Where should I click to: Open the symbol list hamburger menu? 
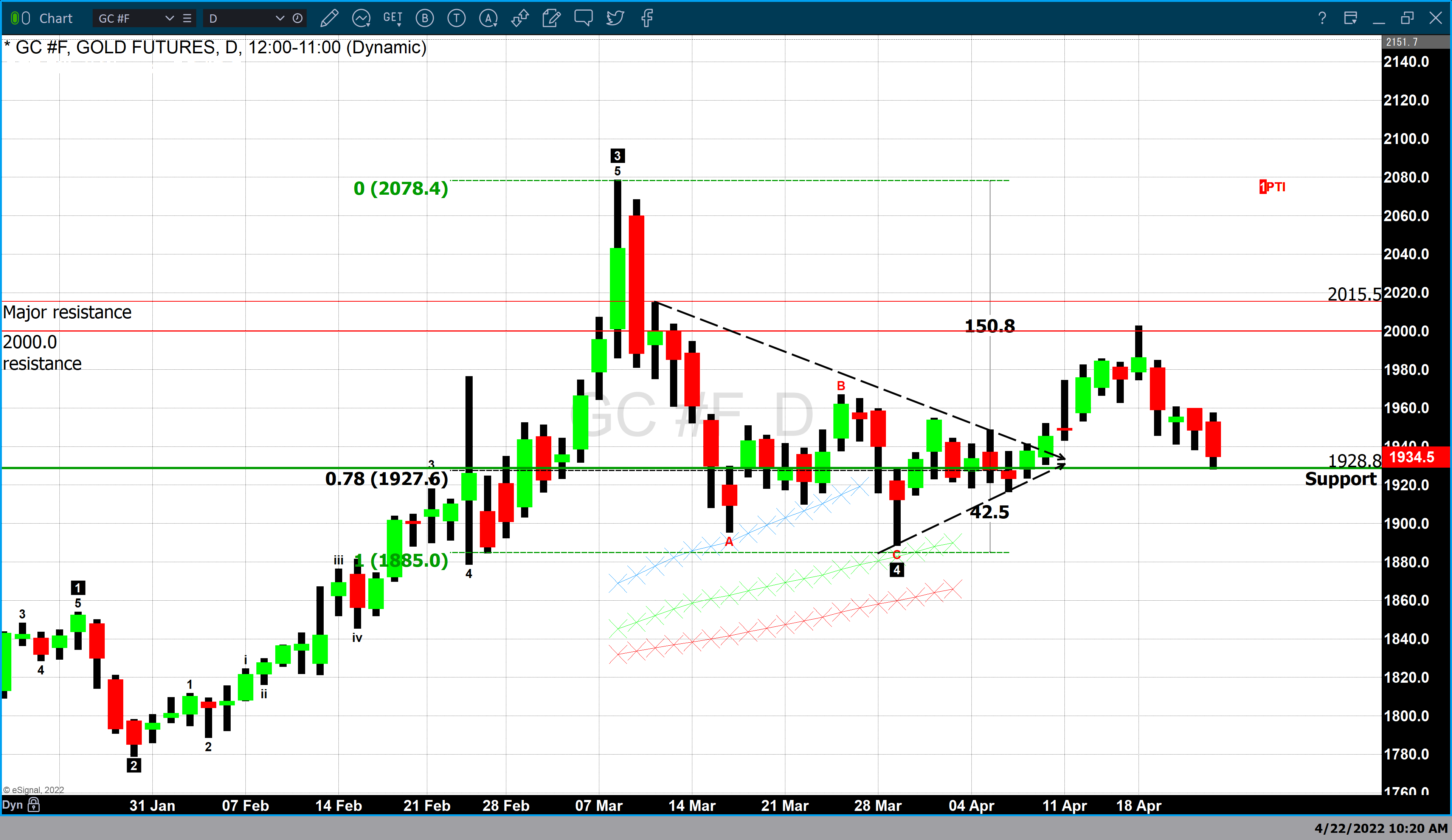click(x=187, y=19)
